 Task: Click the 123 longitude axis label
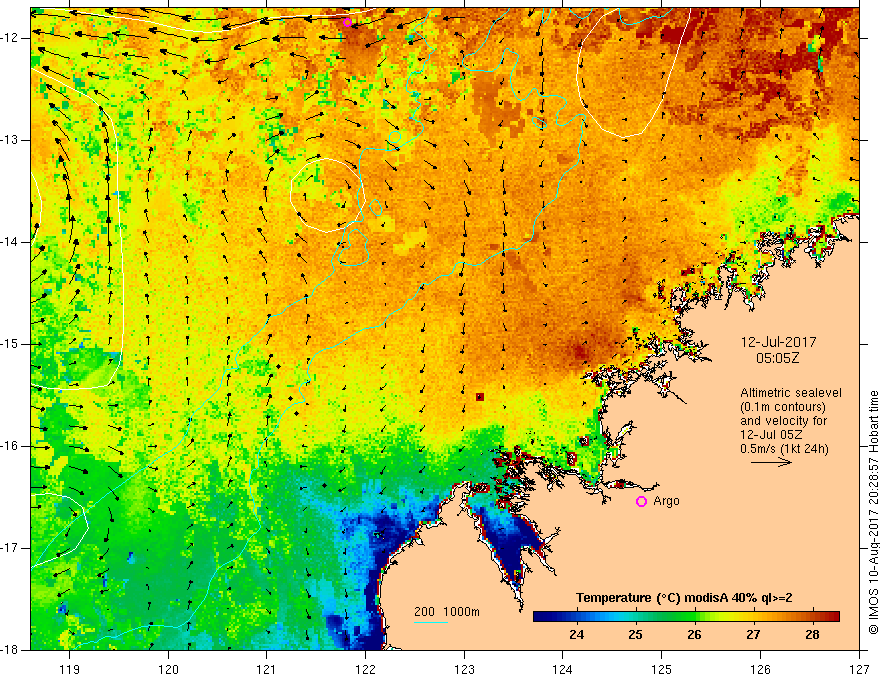[464, 669]
